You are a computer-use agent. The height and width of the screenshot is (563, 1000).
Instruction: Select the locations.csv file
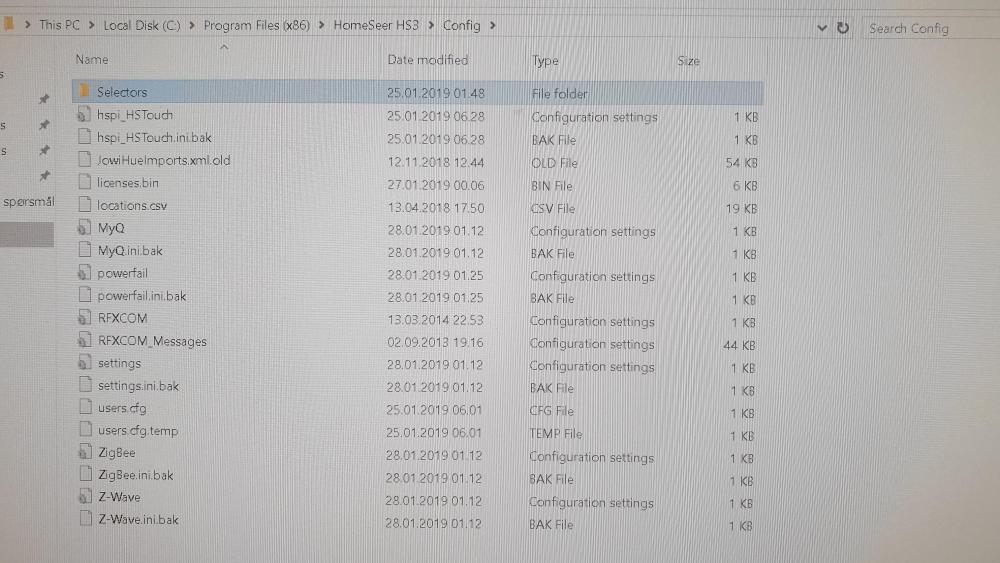pos(132,206)
